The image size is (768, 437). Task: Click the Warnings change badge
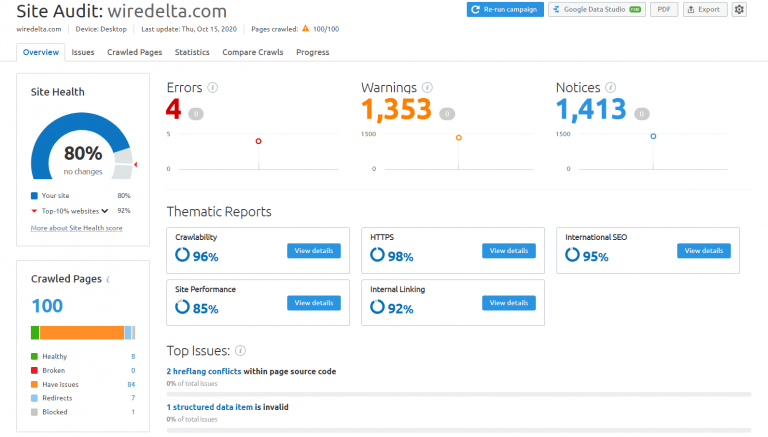447,114
